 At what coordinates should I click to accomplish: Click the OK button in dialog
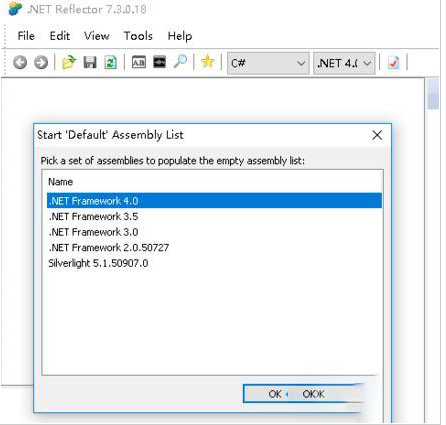click(303, 394)
